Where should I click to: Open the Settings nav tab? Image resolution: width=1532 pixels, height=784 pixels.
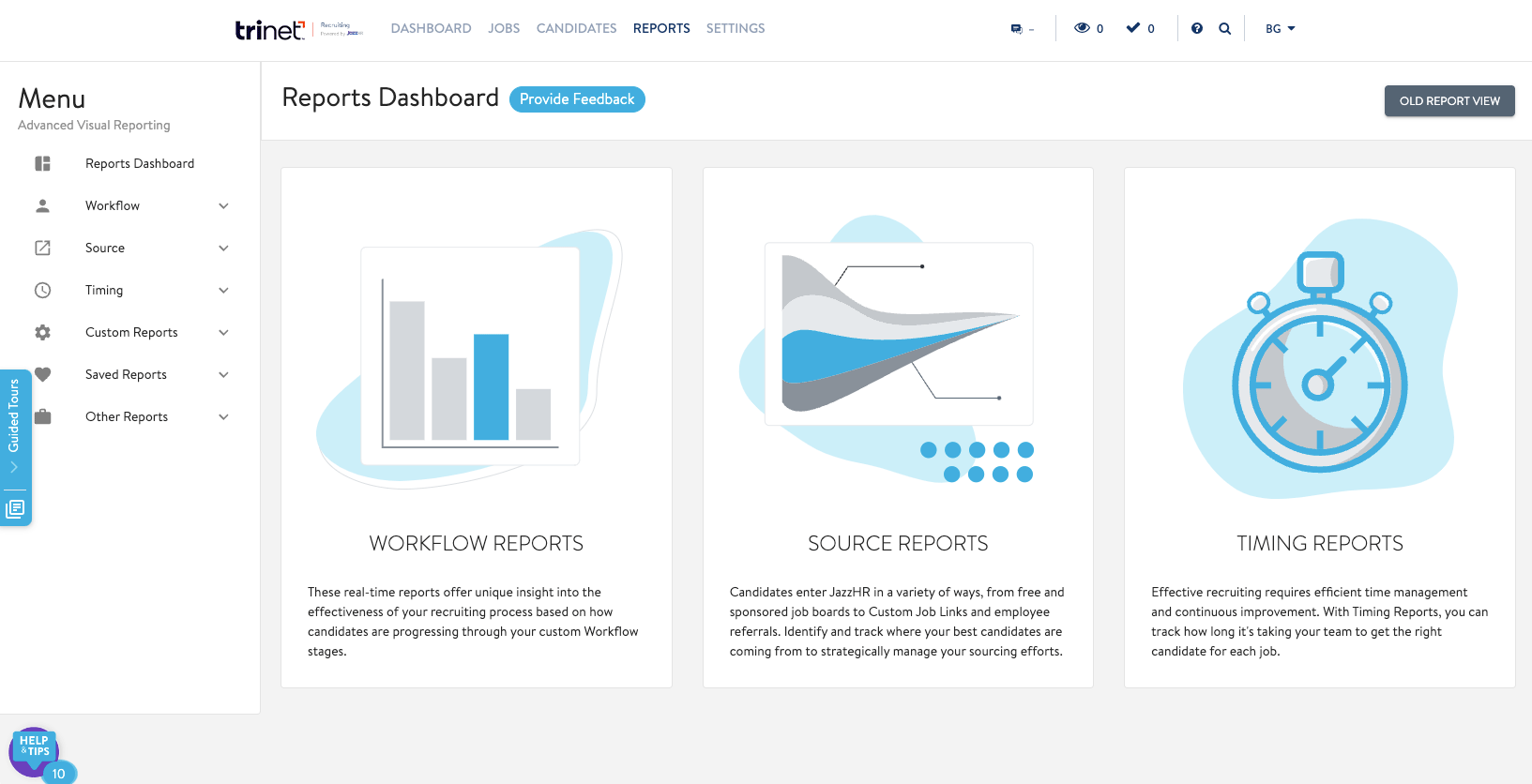click(736, 28)
